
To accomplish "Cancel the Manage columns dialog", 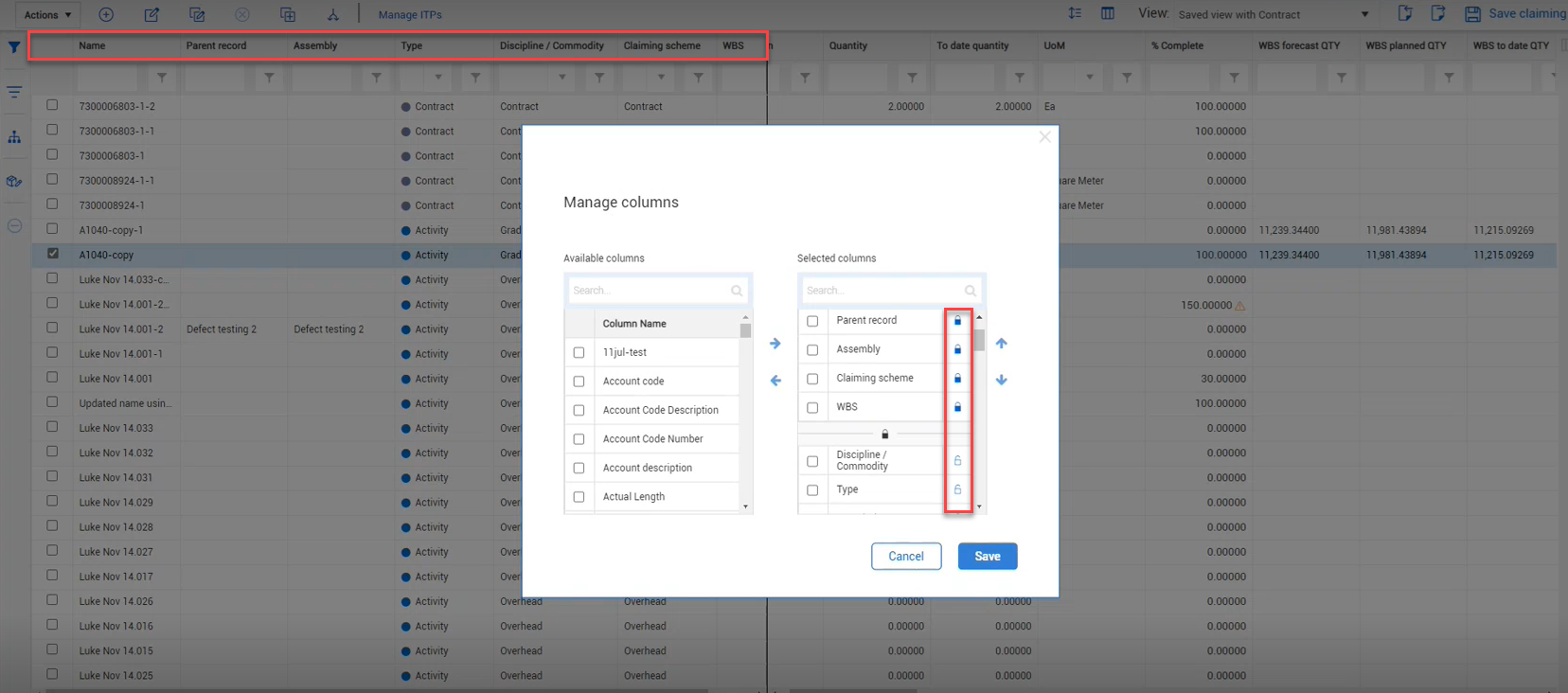I will (x=905, y=557).
